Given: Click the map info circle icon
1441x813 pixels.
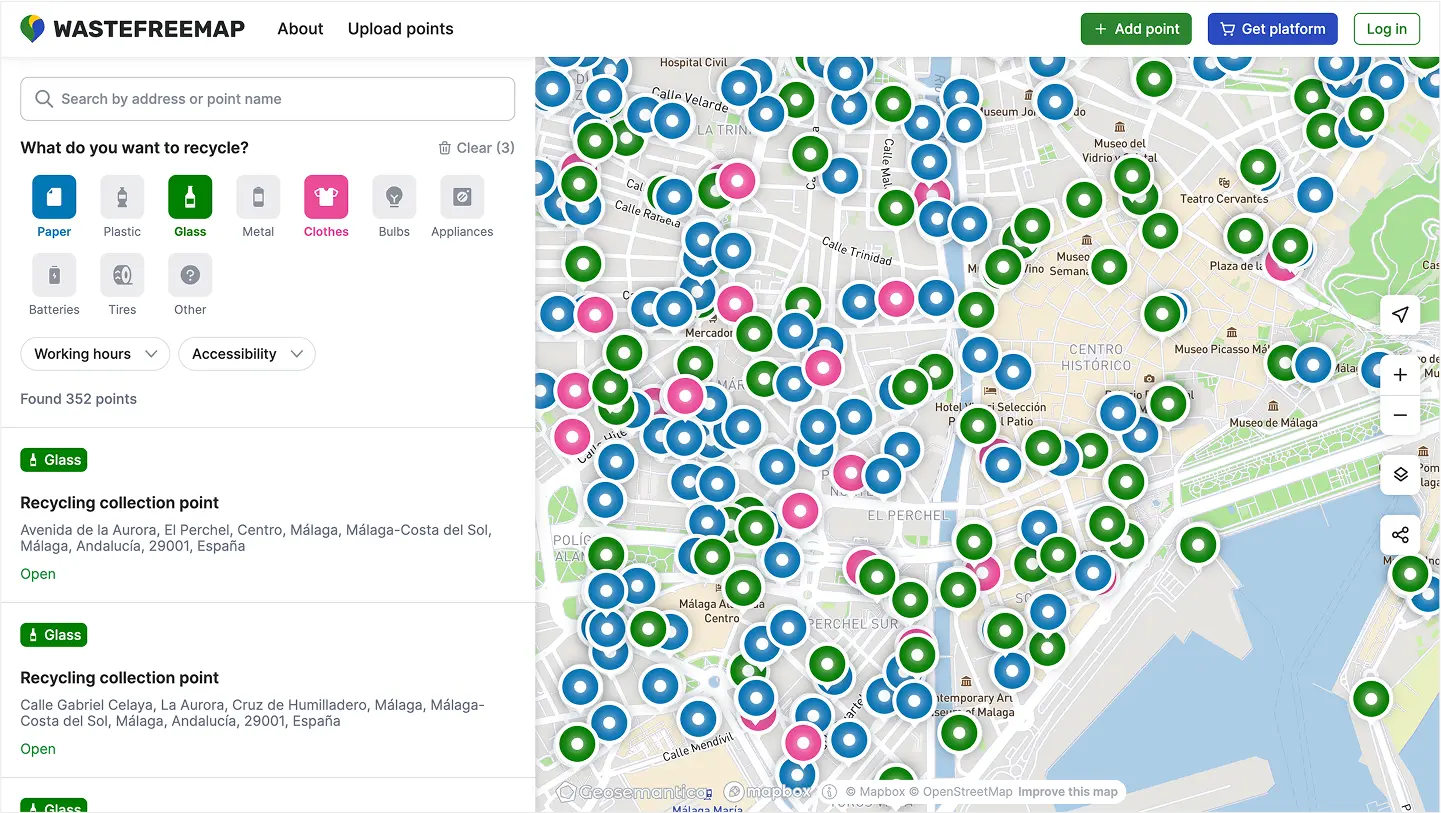Looking at the screenshot, I should (830, 792).
